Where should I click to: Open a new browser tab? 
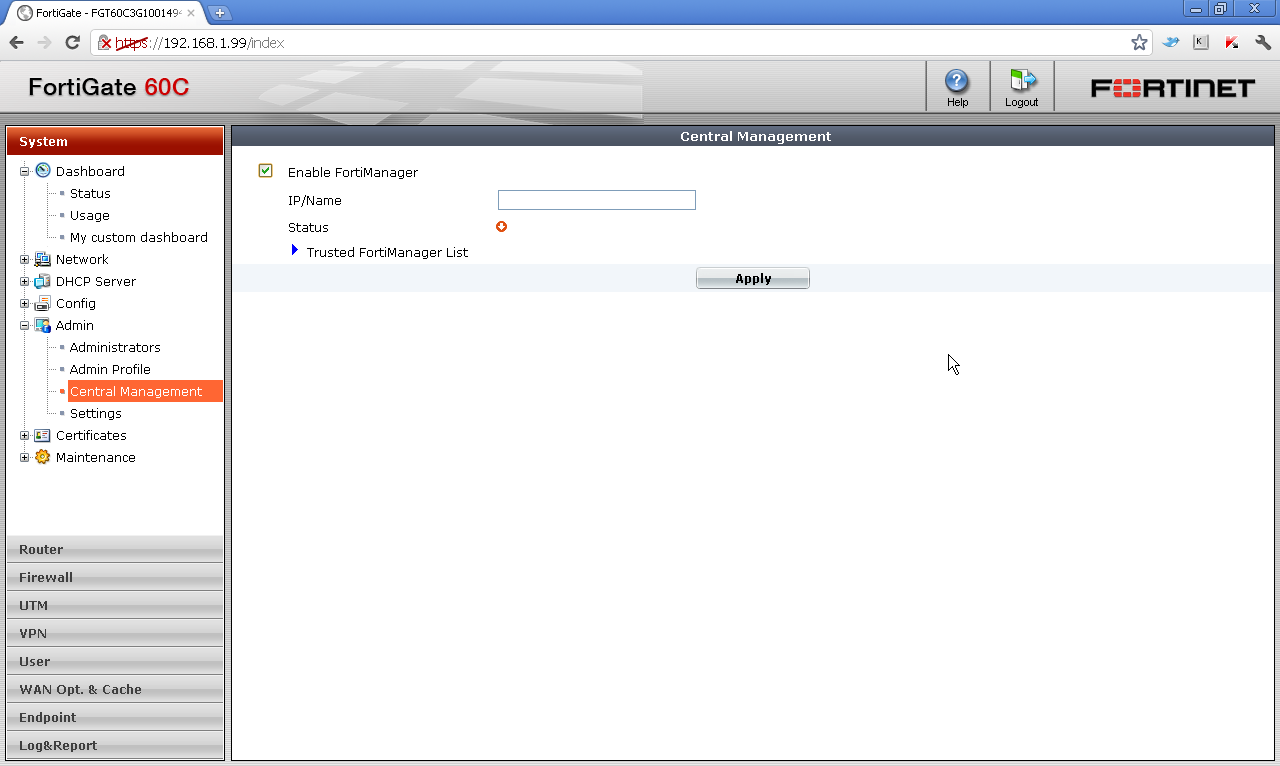[x=220, y=13]
